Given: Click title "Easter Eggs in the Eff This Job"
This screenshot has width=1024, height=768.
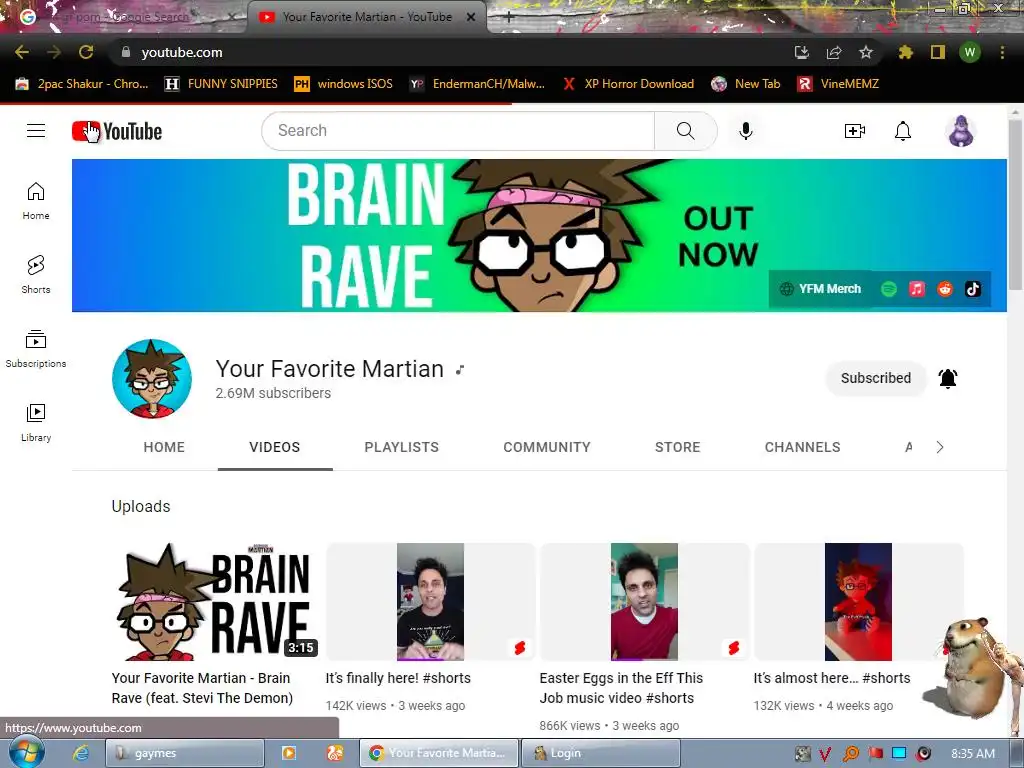Looking at the screenshot, I should [x=621, y=688].
